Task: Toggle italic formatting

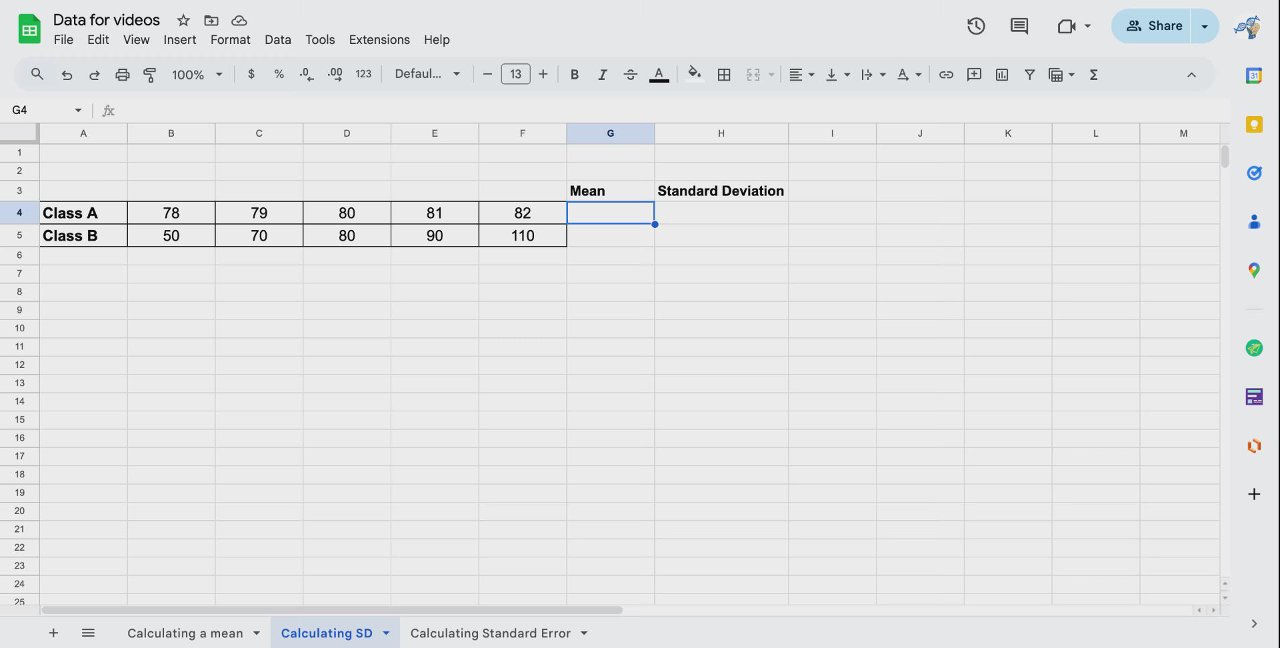Action: pos(602,74)
